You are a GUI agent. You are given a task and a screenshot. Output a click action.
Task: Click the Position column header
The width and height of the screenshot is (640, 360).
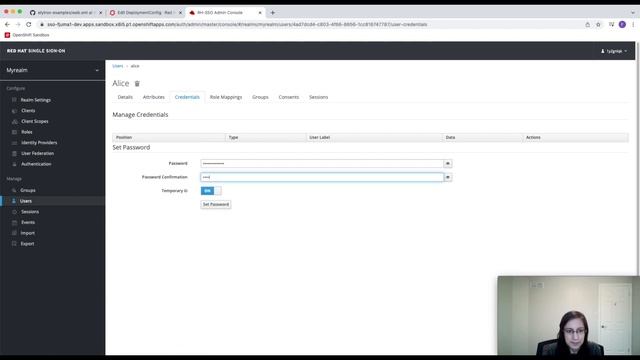click(169, 138)
